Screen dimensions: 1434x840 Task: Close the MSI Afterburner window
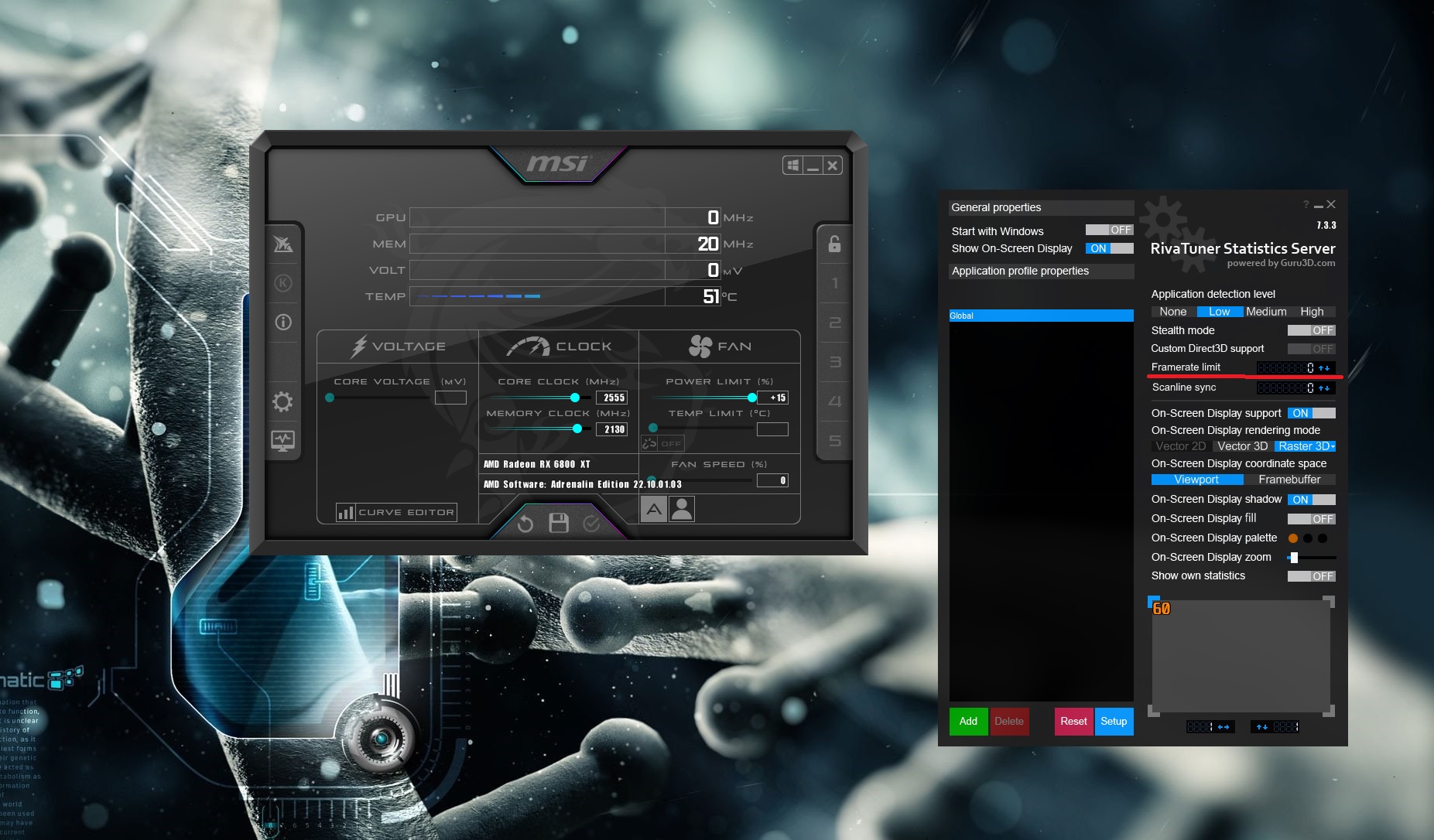click(832, 165)
